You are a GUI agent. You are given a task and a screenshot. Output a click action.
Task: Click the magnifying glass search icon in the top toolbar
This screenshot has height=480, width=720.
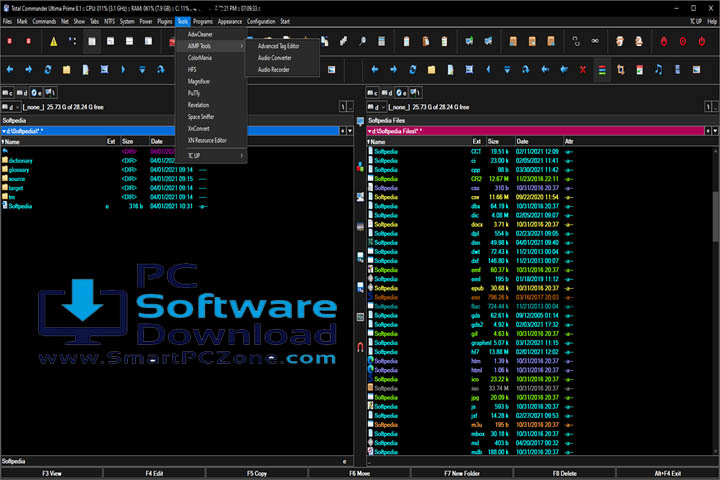pos(362,42)
